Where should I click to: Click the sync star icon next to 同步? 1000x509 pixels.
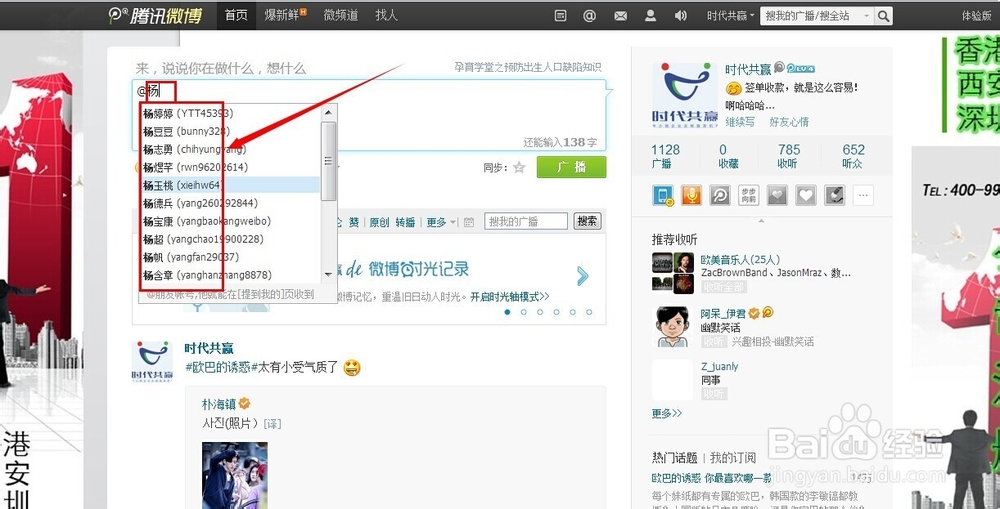[x=519, y=168]
